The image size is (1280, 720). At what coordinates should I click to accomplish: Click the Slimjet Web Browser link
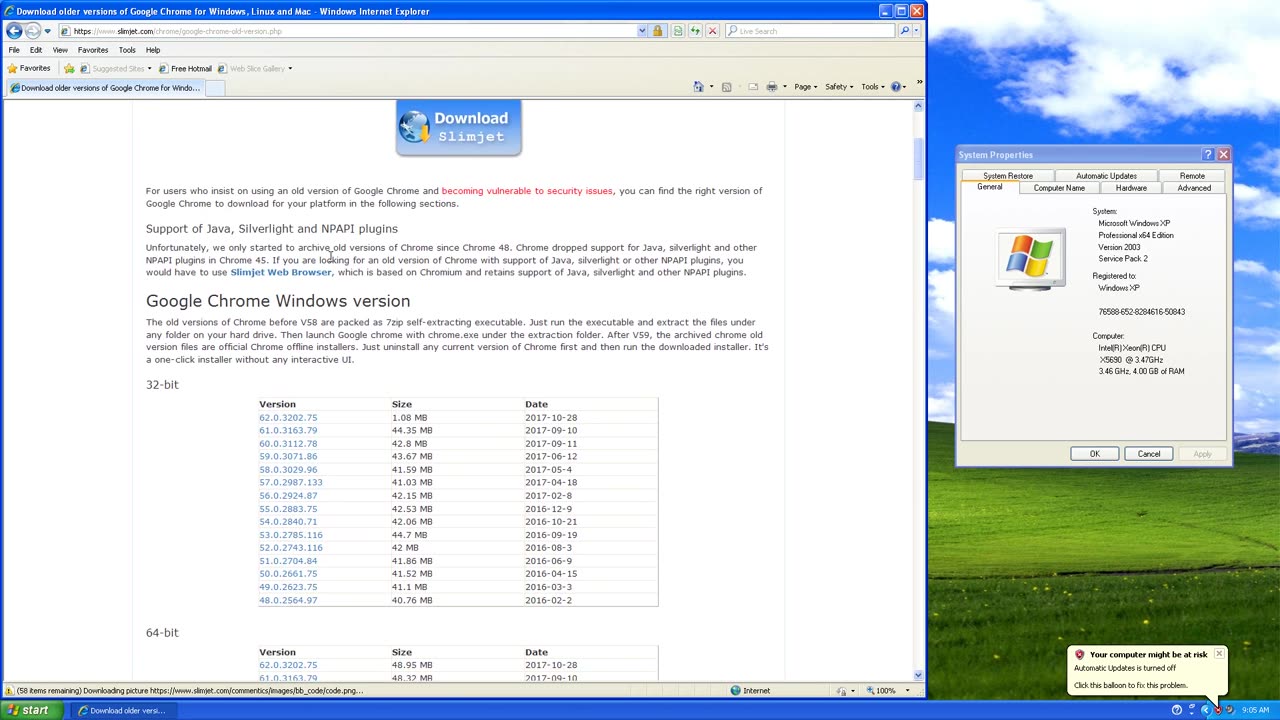[x=281, y=272]
